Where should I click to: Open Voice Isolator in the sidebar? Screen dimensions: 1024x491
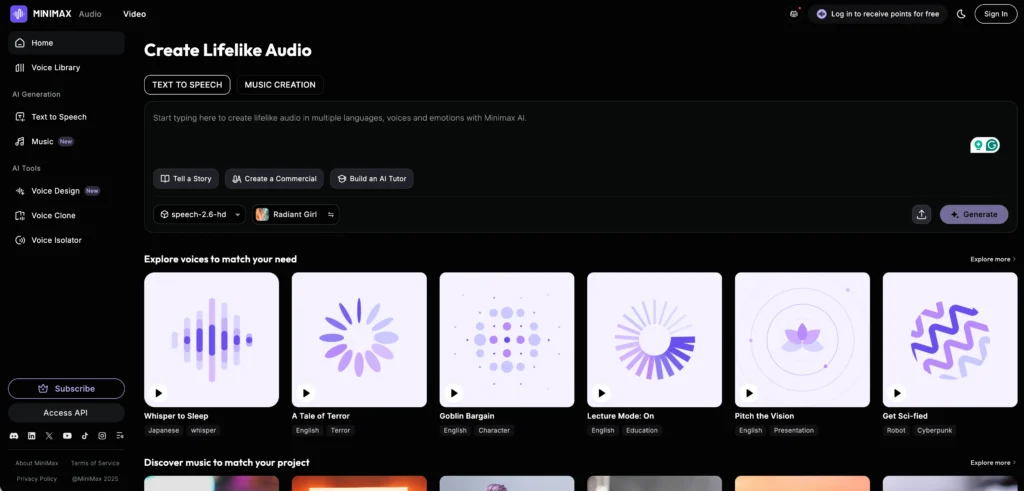[66, 240]
